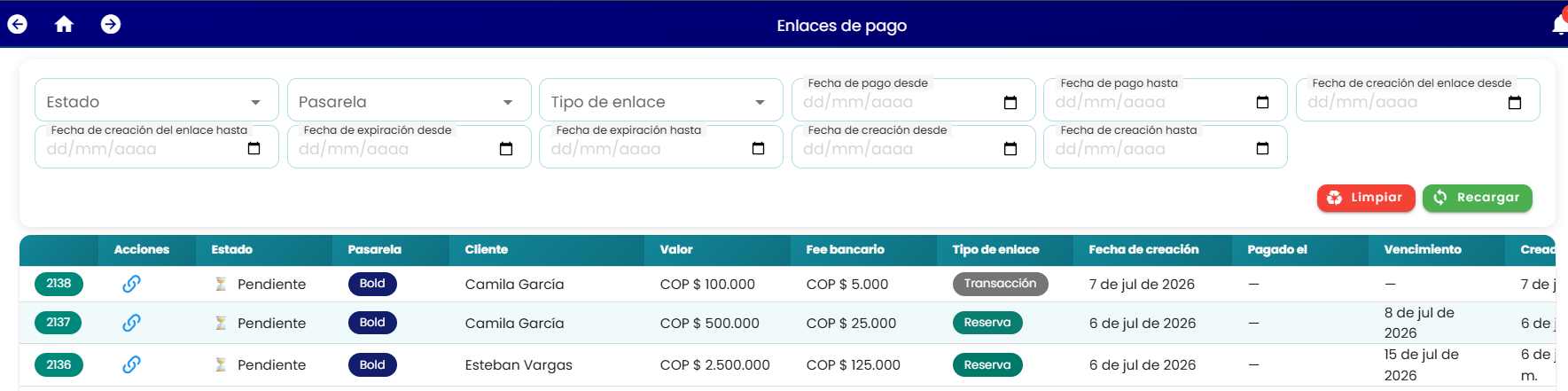Open the notifications bell
Image resolution: width=1568 pixels, height=391 pixels.
coord(1560,25)
